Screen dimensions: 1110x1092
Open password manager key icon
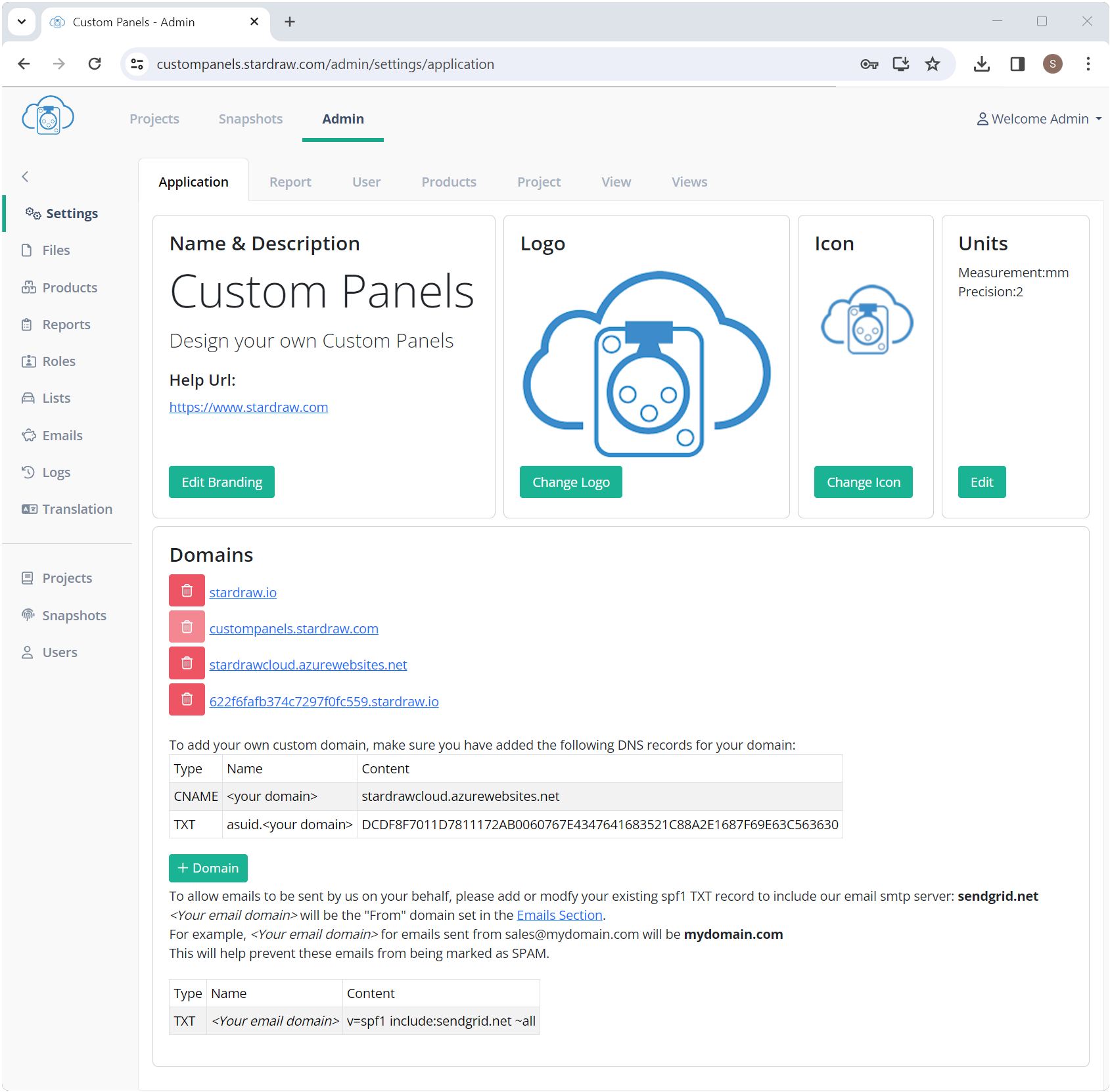(869, 64)
